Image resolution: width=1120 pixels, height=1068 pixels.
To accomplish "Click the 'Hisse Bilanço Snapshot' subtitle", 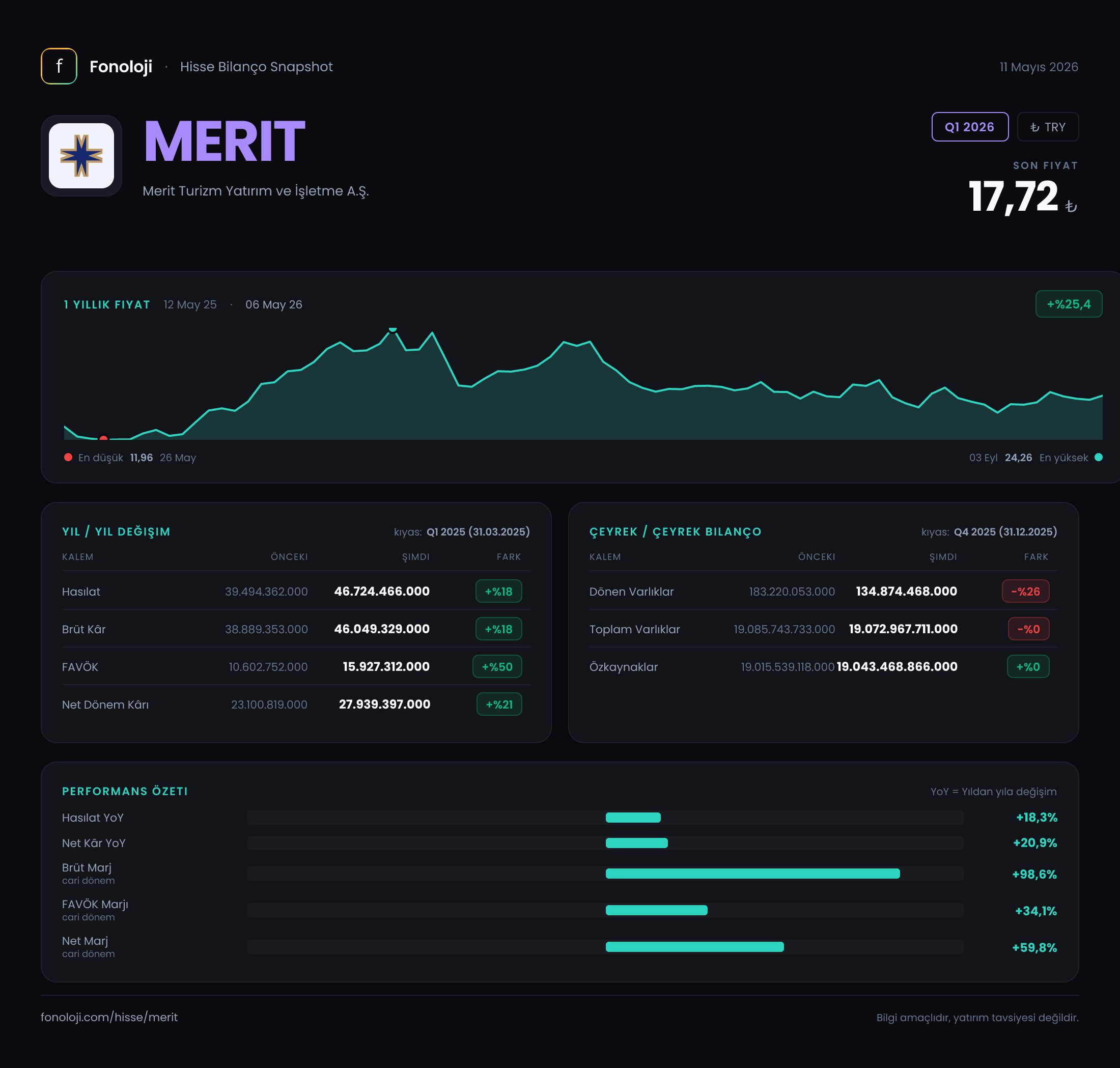I will [256, 67].
